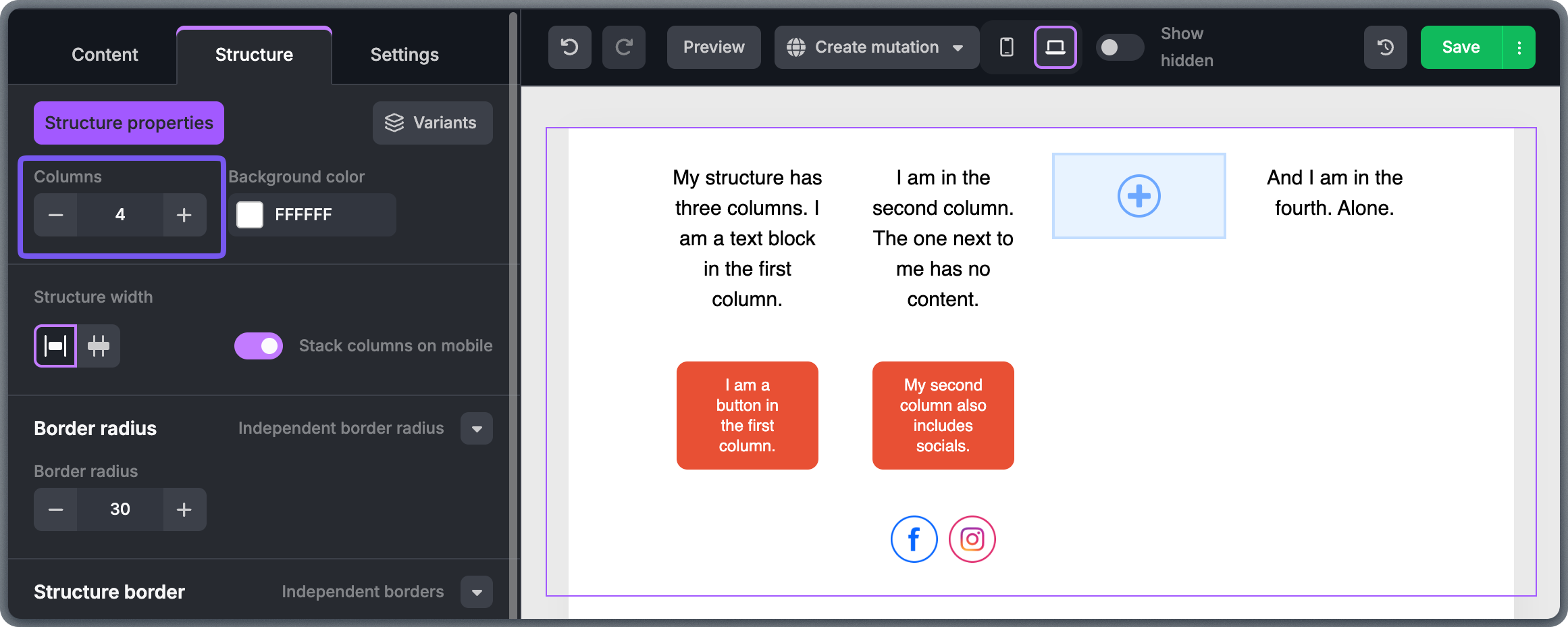
Task: Select the 'And I am in the fourth. Alone.' text
Action: pos(1334,193)
